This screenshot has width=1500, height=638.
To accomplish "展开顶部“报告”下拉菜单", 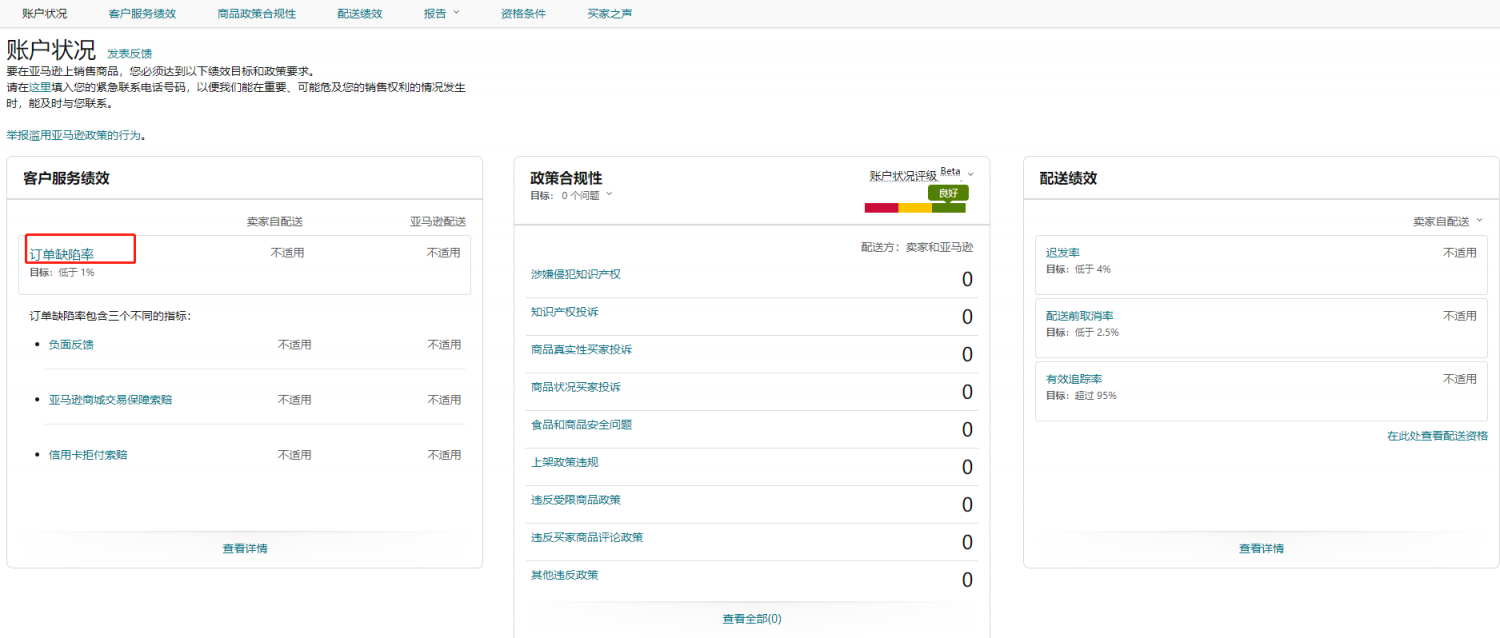I will tap(441, 14).
